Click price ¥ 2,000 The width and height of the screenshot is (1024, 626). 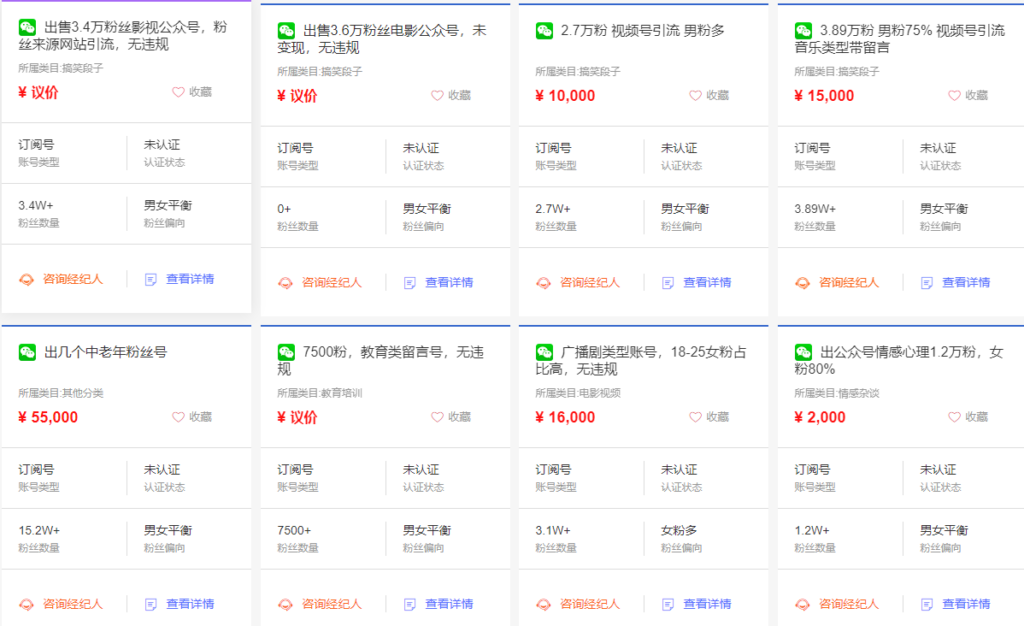(820, 417)
